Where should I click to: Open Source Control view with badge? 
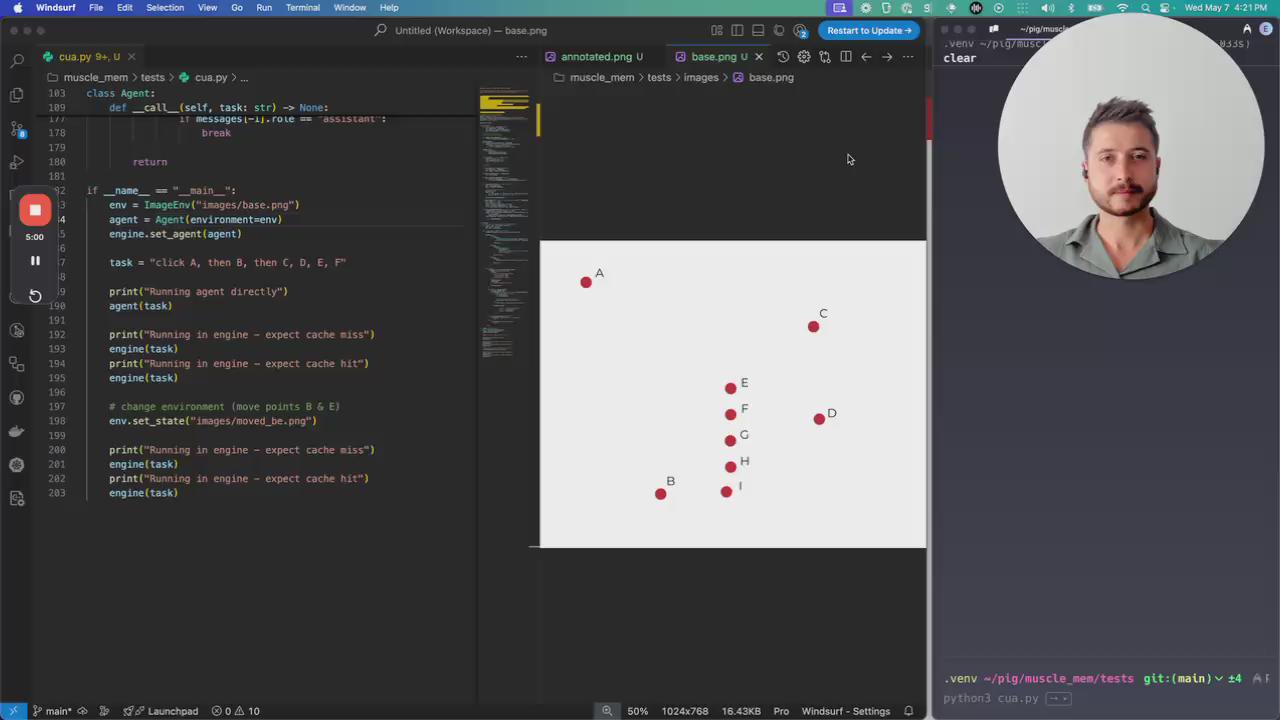pos(17,129)
